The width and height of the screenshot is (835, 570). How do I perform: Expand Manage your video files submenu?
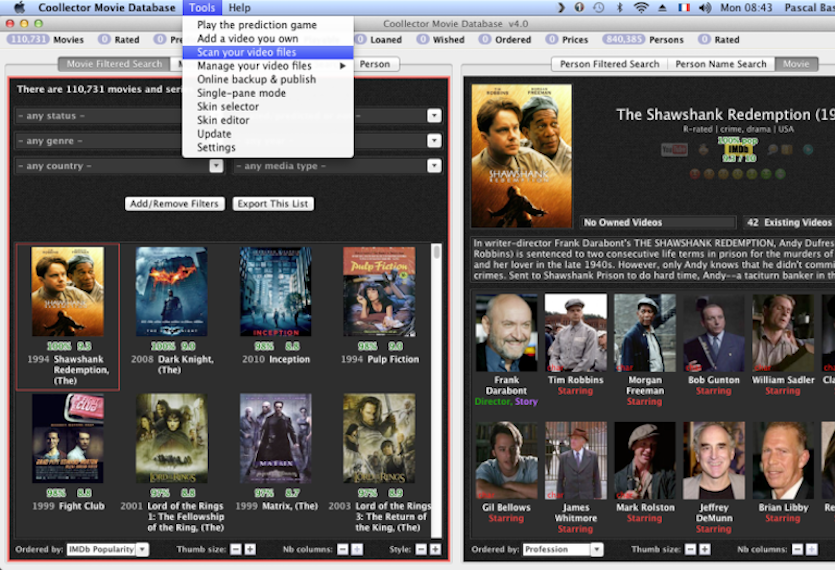point(268,66)
